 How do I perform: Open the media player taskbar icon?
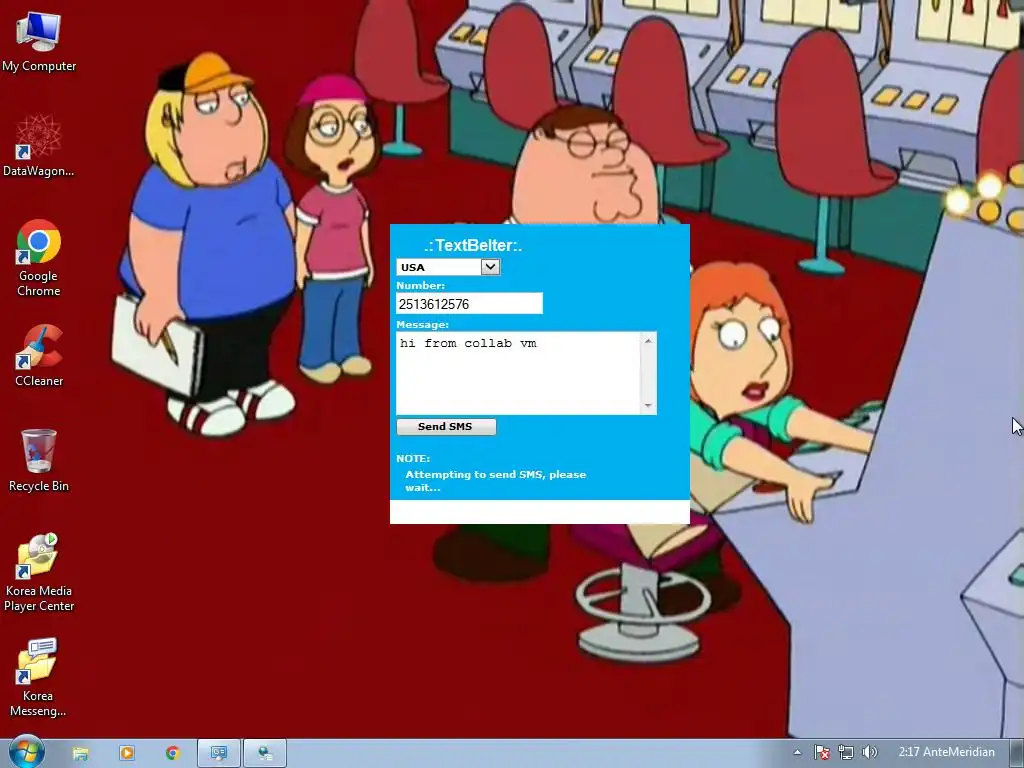click(x=127, y=754)
